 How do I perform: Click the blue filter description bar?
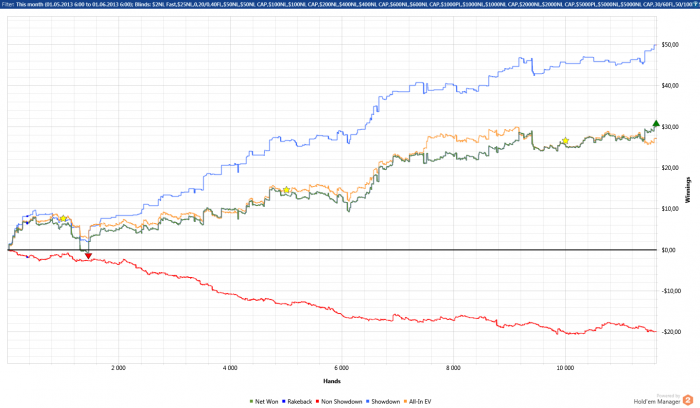pyautogui.click(x=350, y=4)
